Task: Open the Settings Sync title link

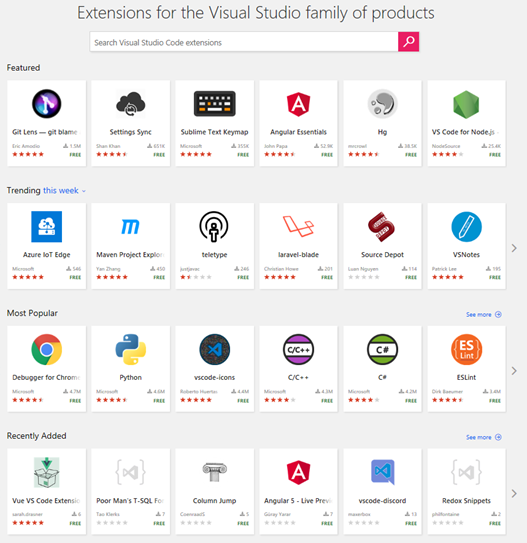Action: [x=131, y=132]
